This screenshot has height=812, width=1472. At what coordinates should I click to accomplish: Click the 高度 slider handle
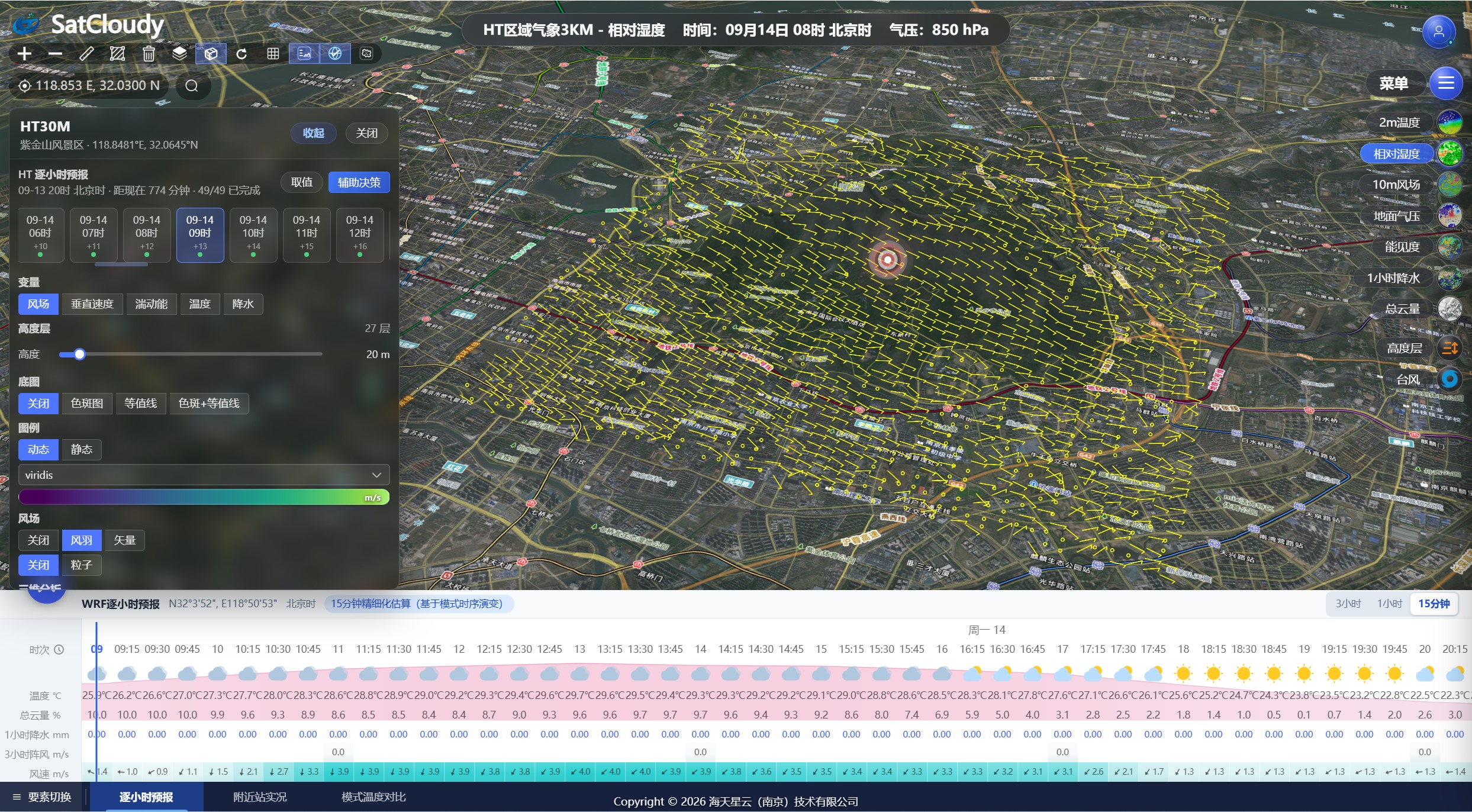point(79,354)
